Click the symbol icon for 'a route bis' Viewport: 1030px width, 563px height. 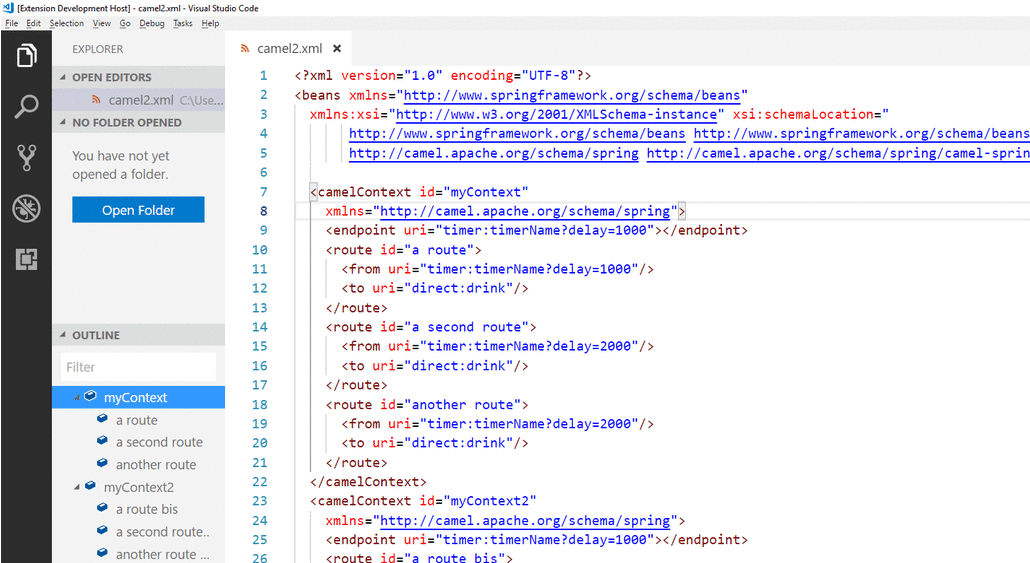pyautogui.click(x=102, y=508)
